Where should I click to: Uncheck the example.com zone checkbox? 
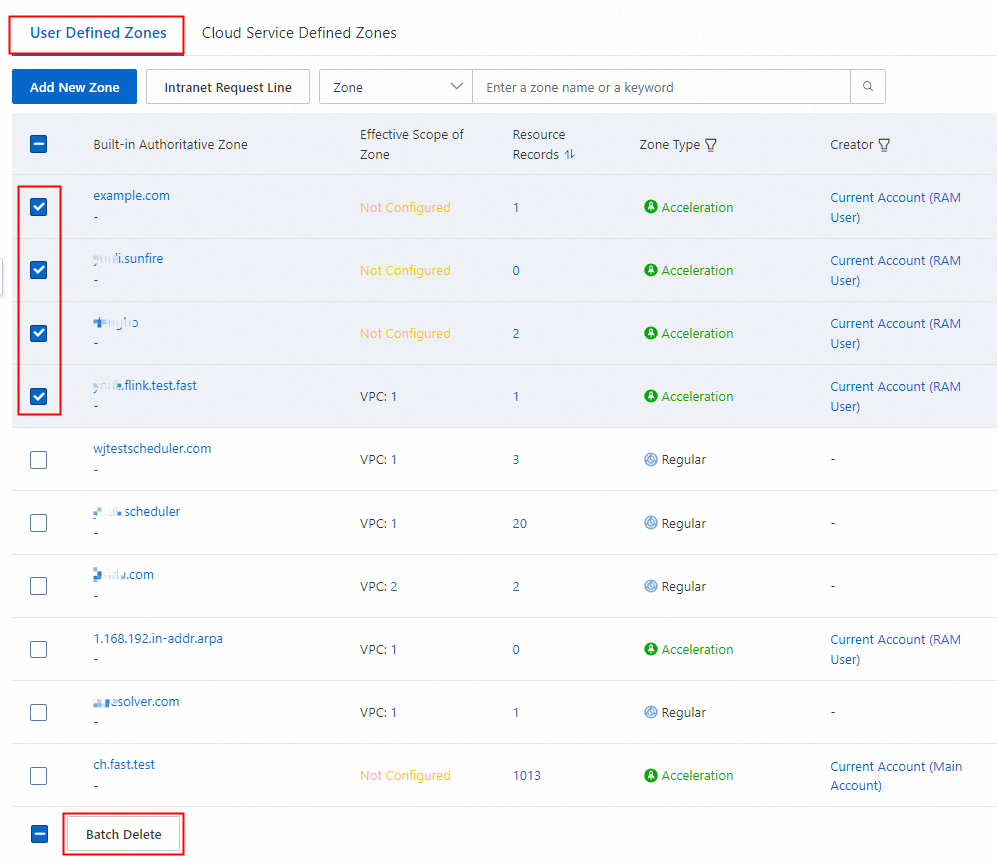point(39,207)
